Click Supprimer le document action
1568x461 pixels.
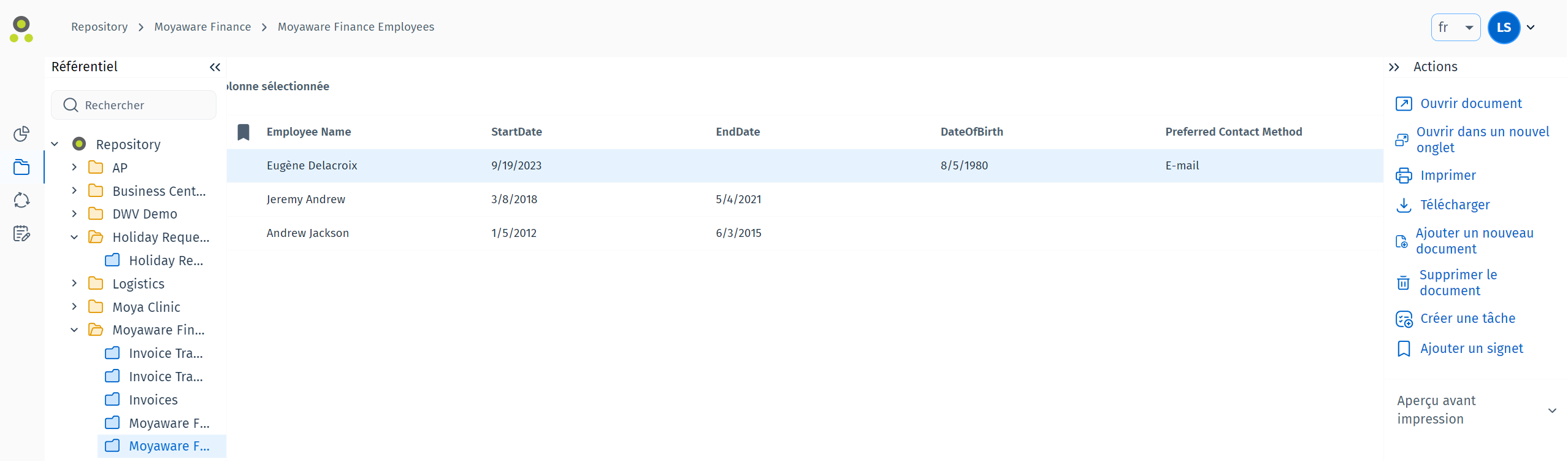(x=1458, y=283)
